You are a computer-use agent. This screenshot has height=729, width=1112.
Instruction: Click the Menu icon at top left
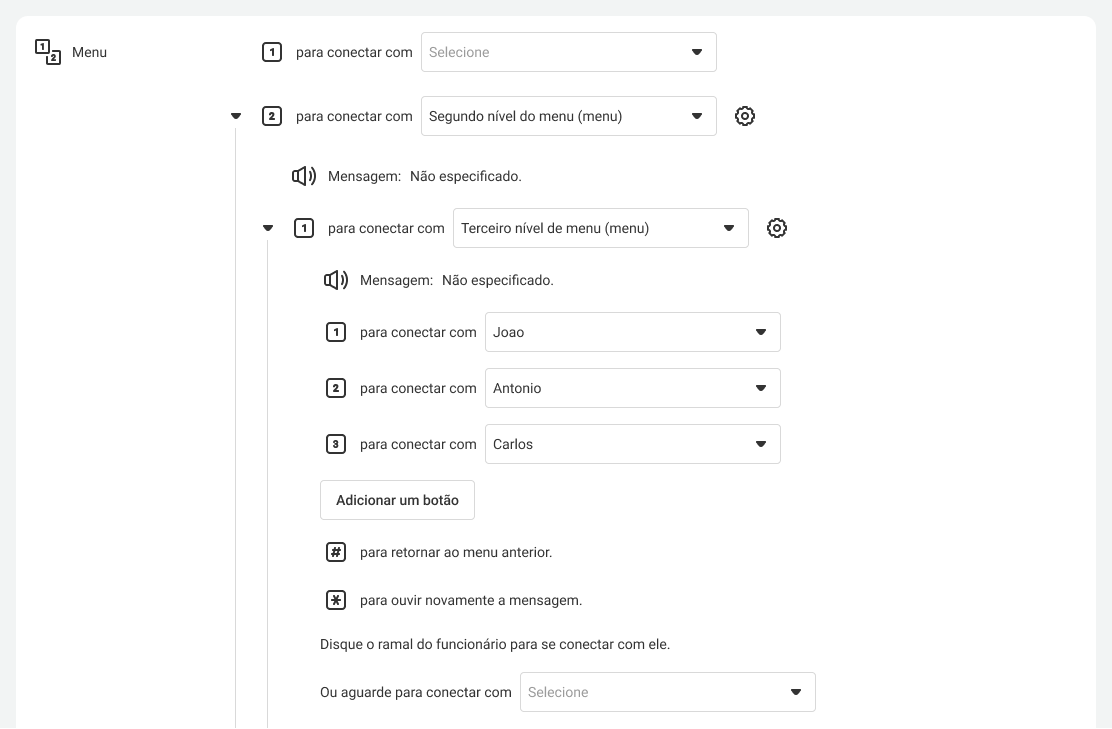point(48,52)
